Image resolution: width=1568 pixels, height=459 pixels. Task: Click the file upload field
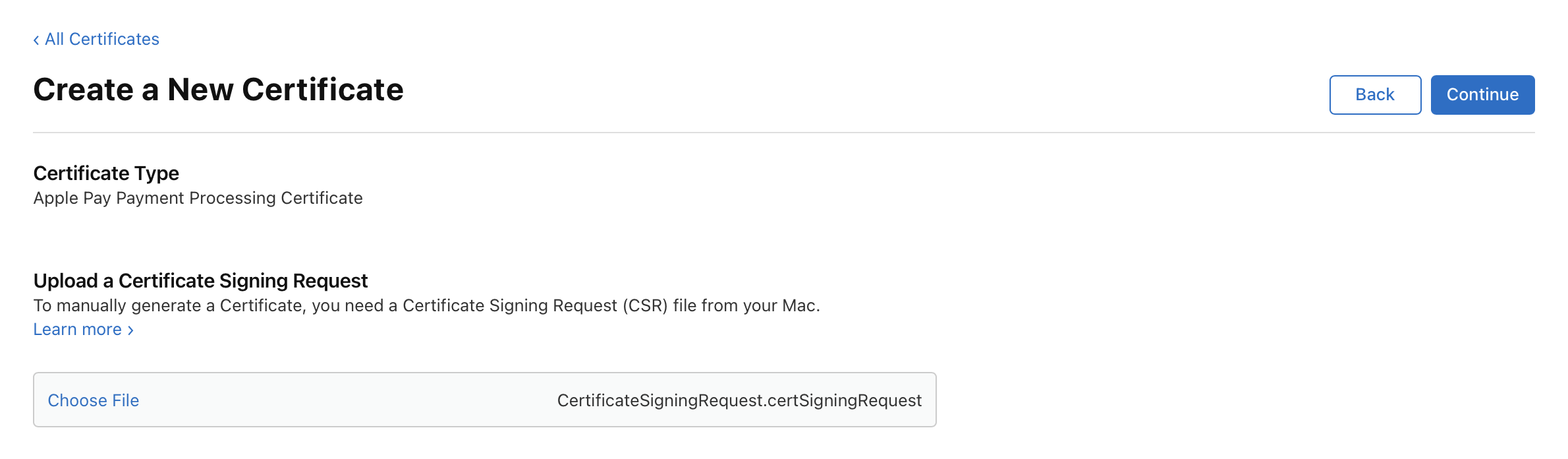484,400
